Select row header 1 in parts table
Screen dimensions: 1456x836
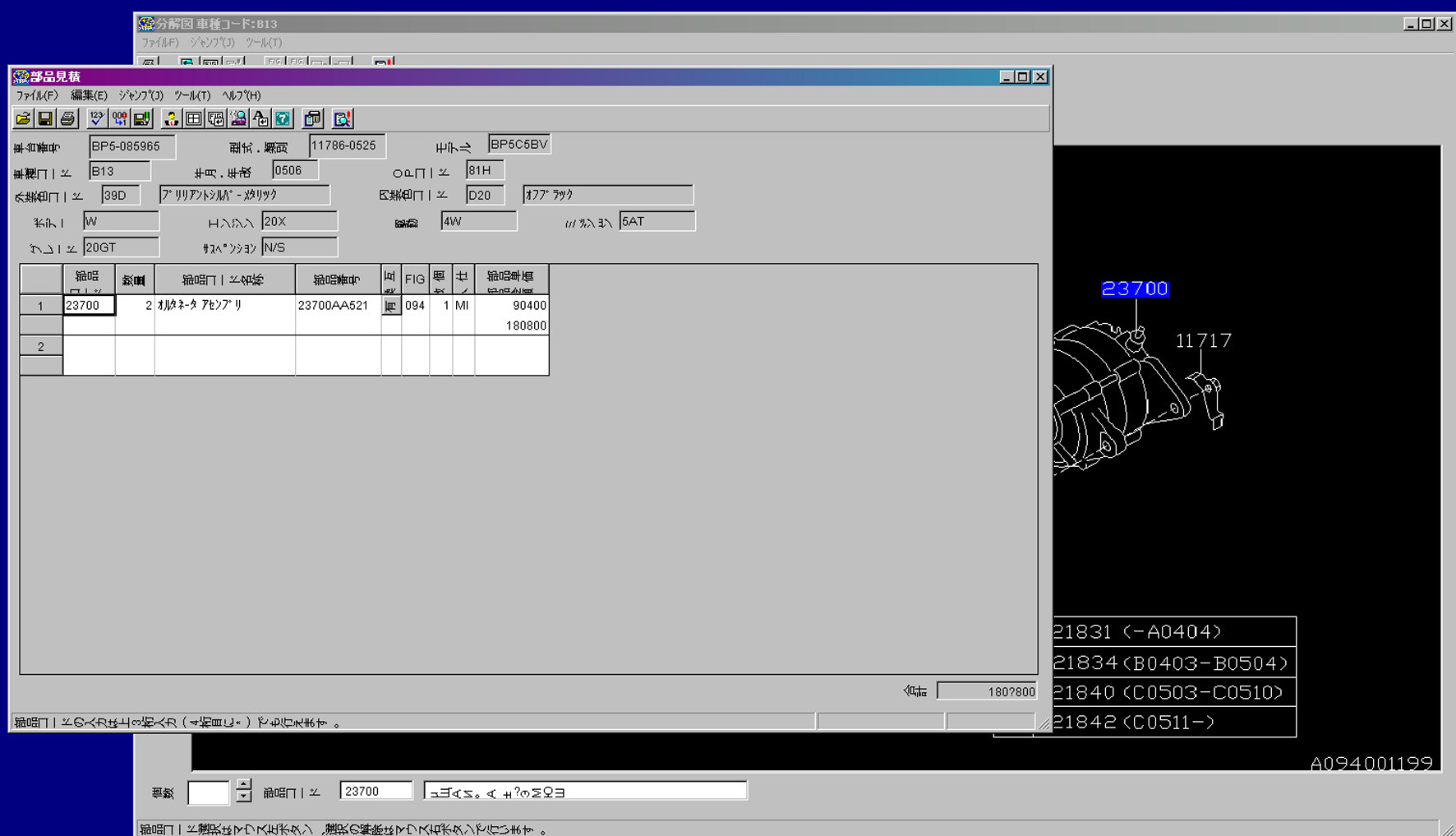(x=41, y=306)
